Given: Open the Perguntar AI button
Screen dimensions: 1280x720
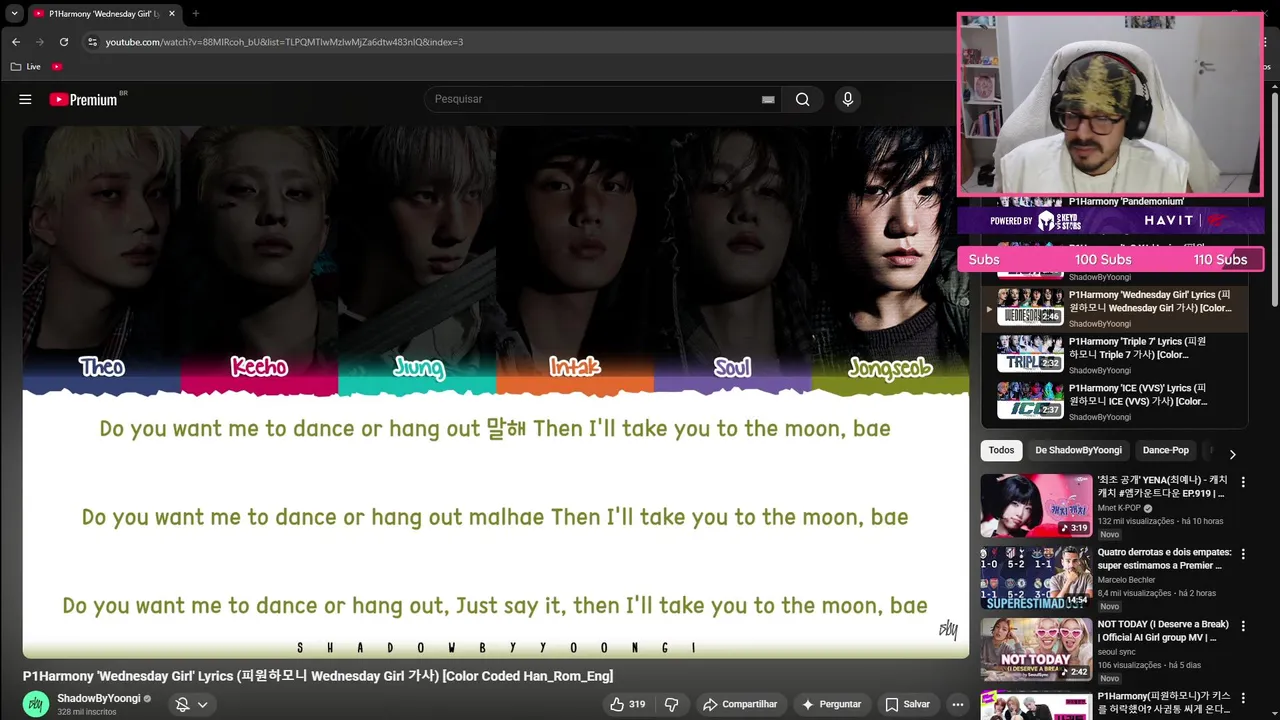Looking at the screenshot, I should pos(832,704).
